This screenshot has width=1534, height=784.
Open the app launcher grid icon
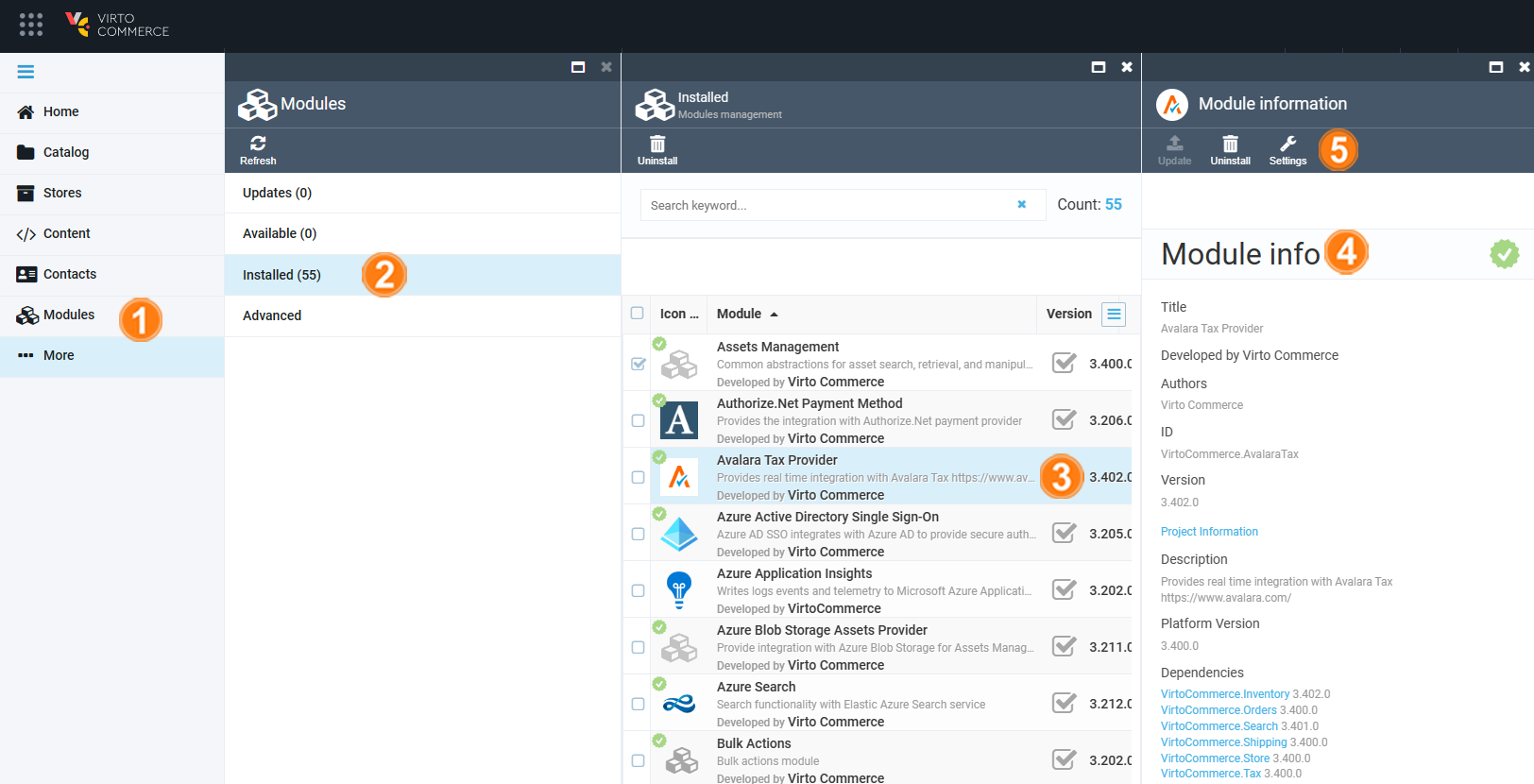pyautogui.click(x=31, y=25)
